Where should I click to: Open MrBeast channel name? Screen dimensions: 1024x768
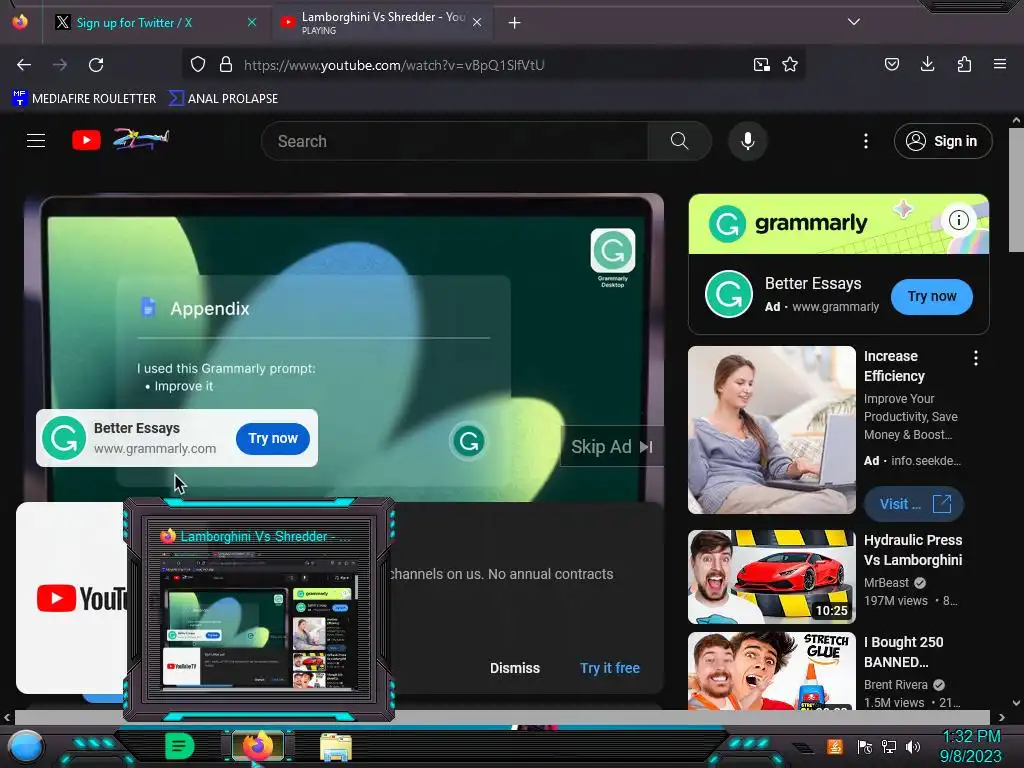[886, 583]
